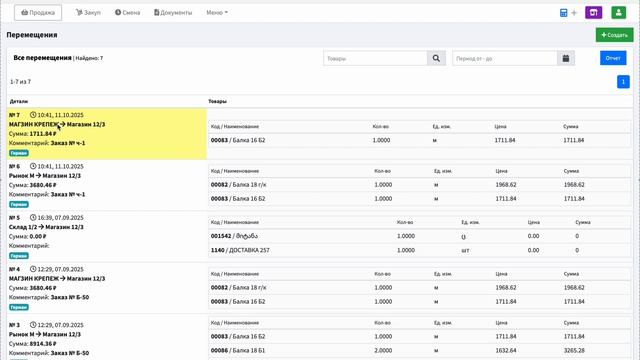
Task: Click the 1-7 из 7 counter
Action: (x=20, y=82)
